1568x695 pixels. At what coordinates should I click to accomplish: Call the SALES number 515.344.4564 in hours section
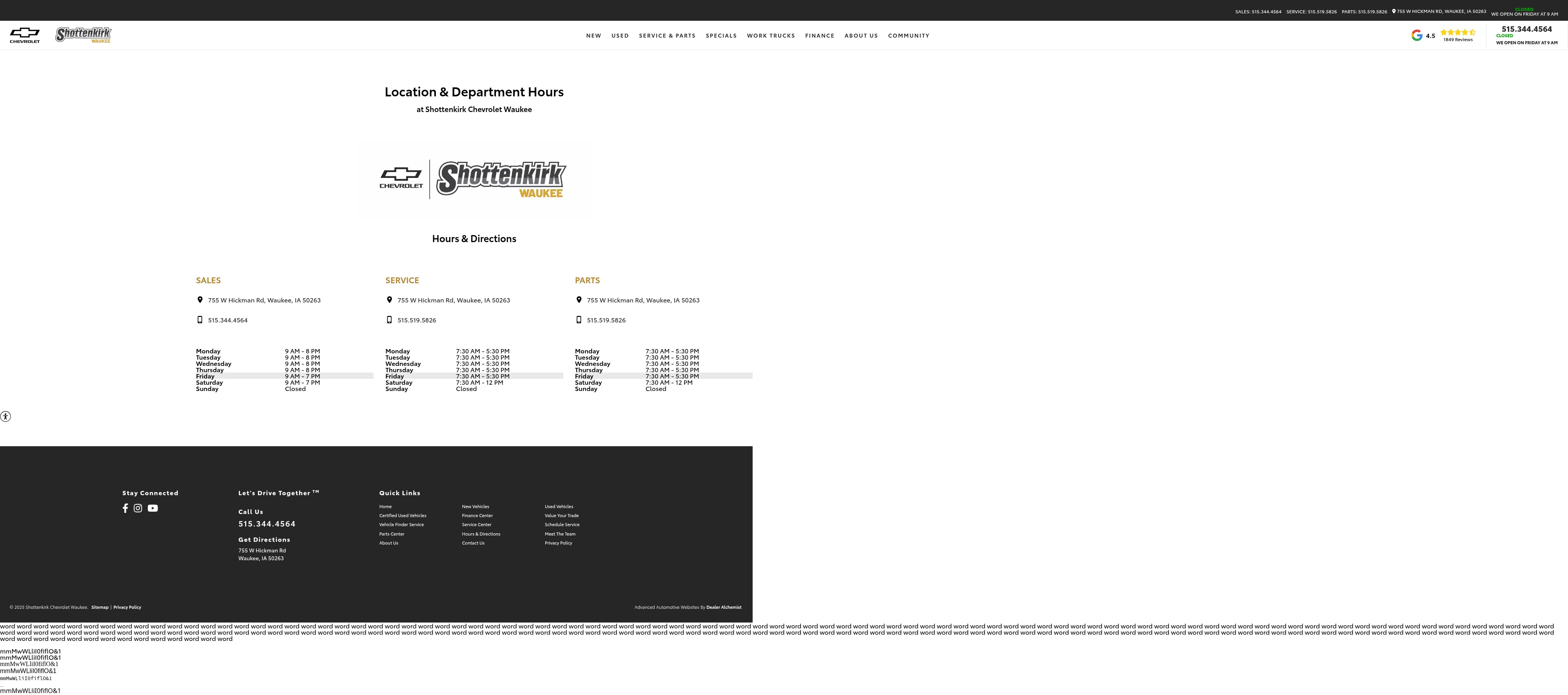(228, 320)
